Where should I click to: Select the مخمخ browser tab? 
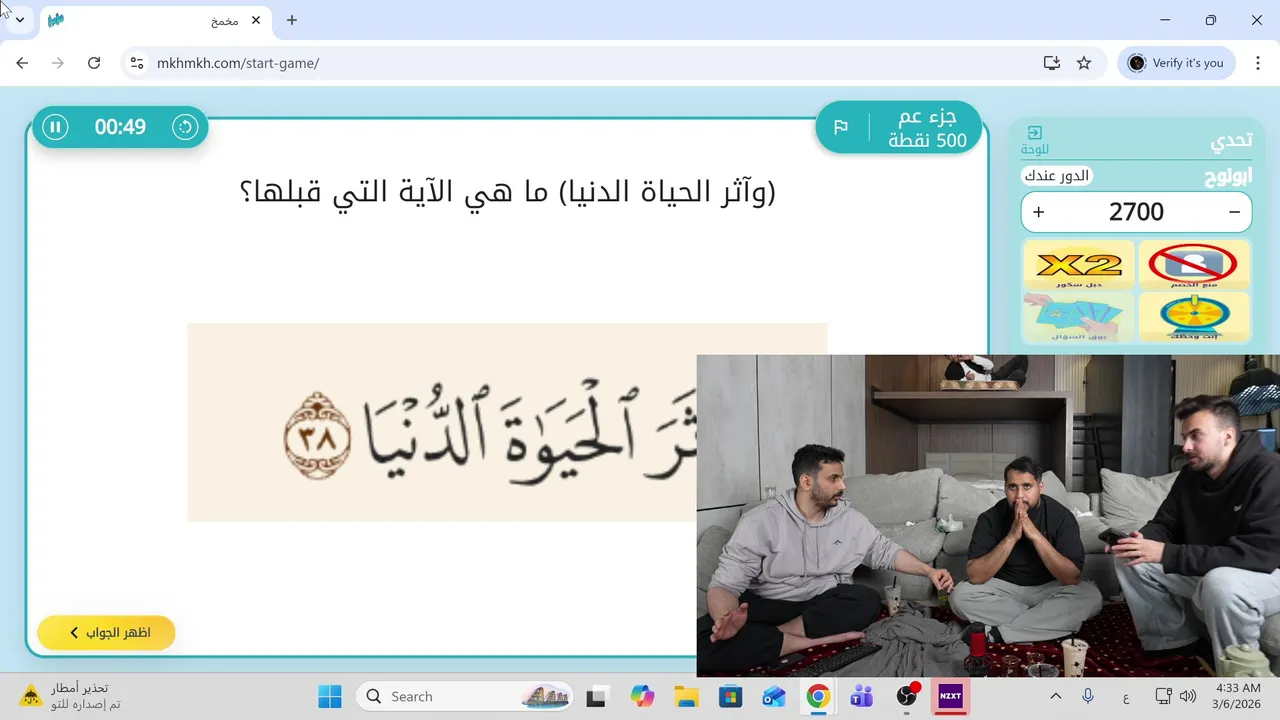point(155,20)
